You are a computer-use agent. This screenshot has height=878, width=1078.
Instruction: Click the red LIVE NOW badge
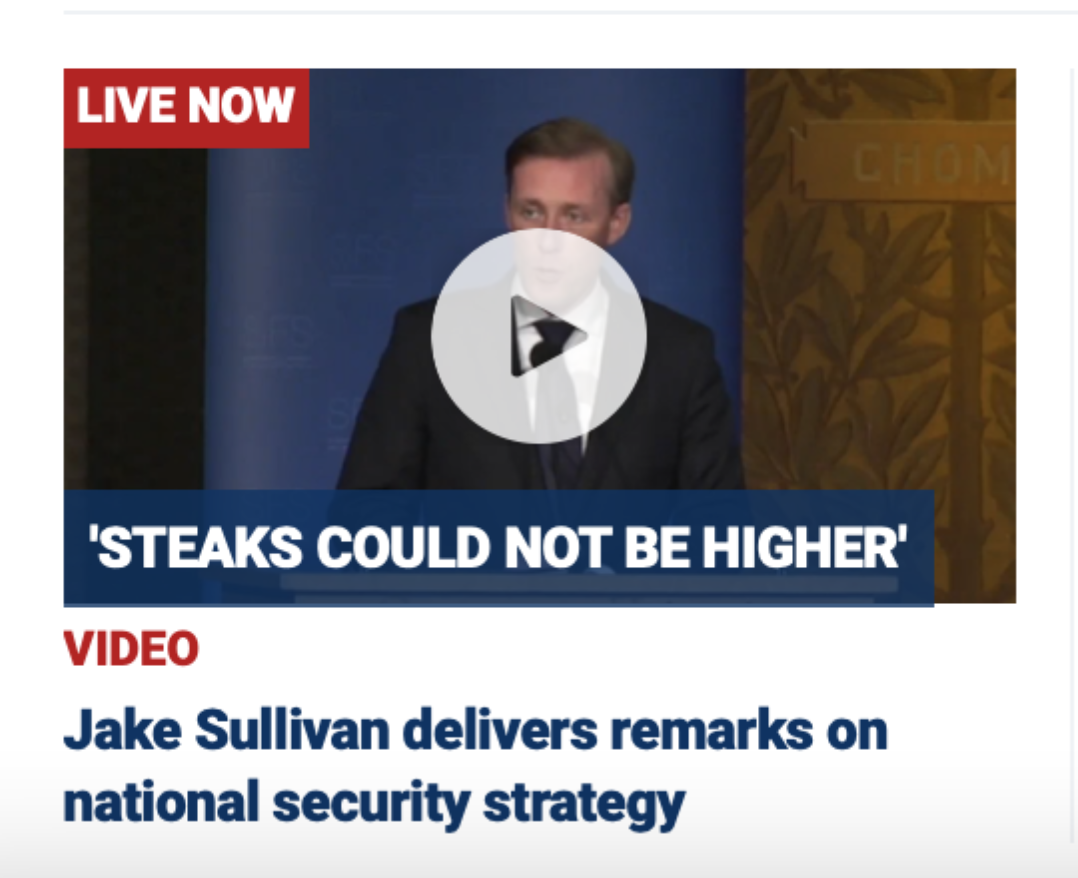pos(186,108)
